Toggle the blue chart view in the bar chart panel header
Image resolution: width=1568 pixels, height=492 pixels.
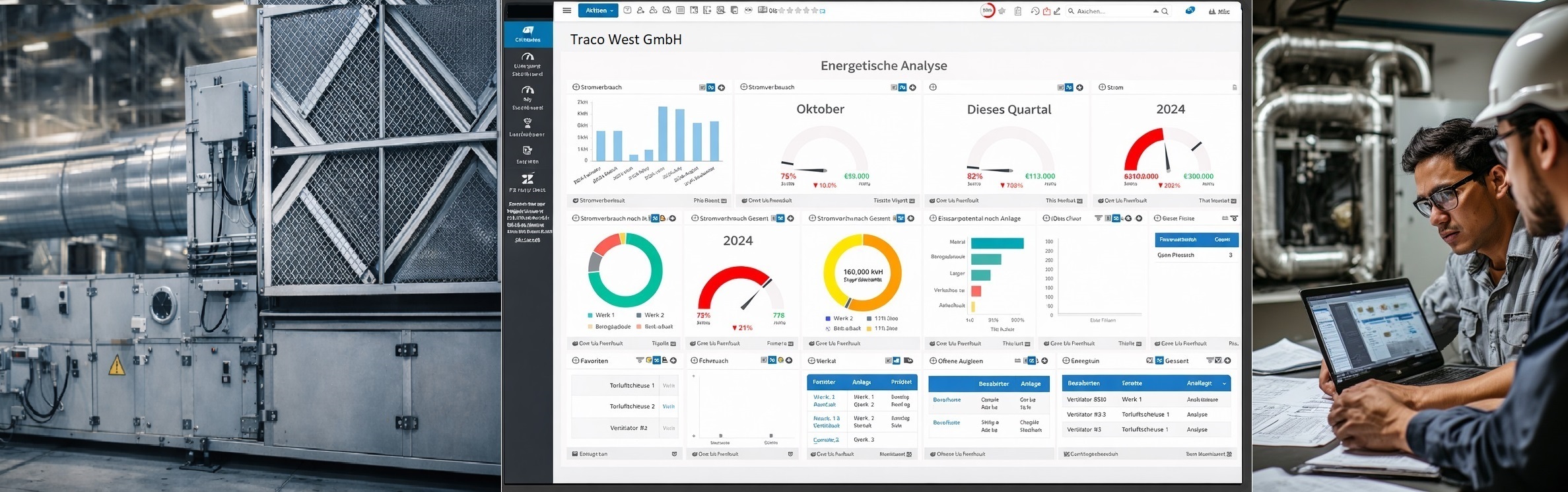click(x=711, y=87)
